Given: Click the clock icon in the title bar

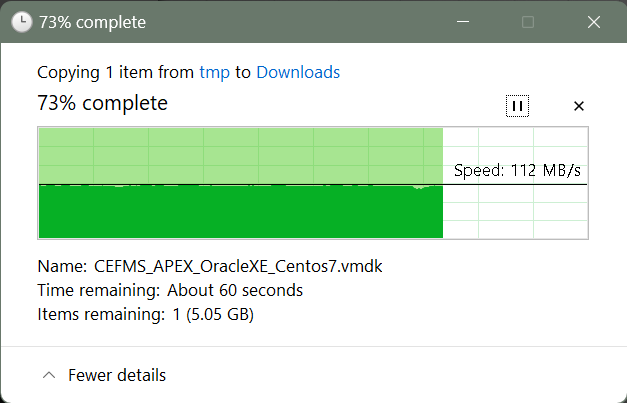Looking at the screenshot, I should click(22, 22).
